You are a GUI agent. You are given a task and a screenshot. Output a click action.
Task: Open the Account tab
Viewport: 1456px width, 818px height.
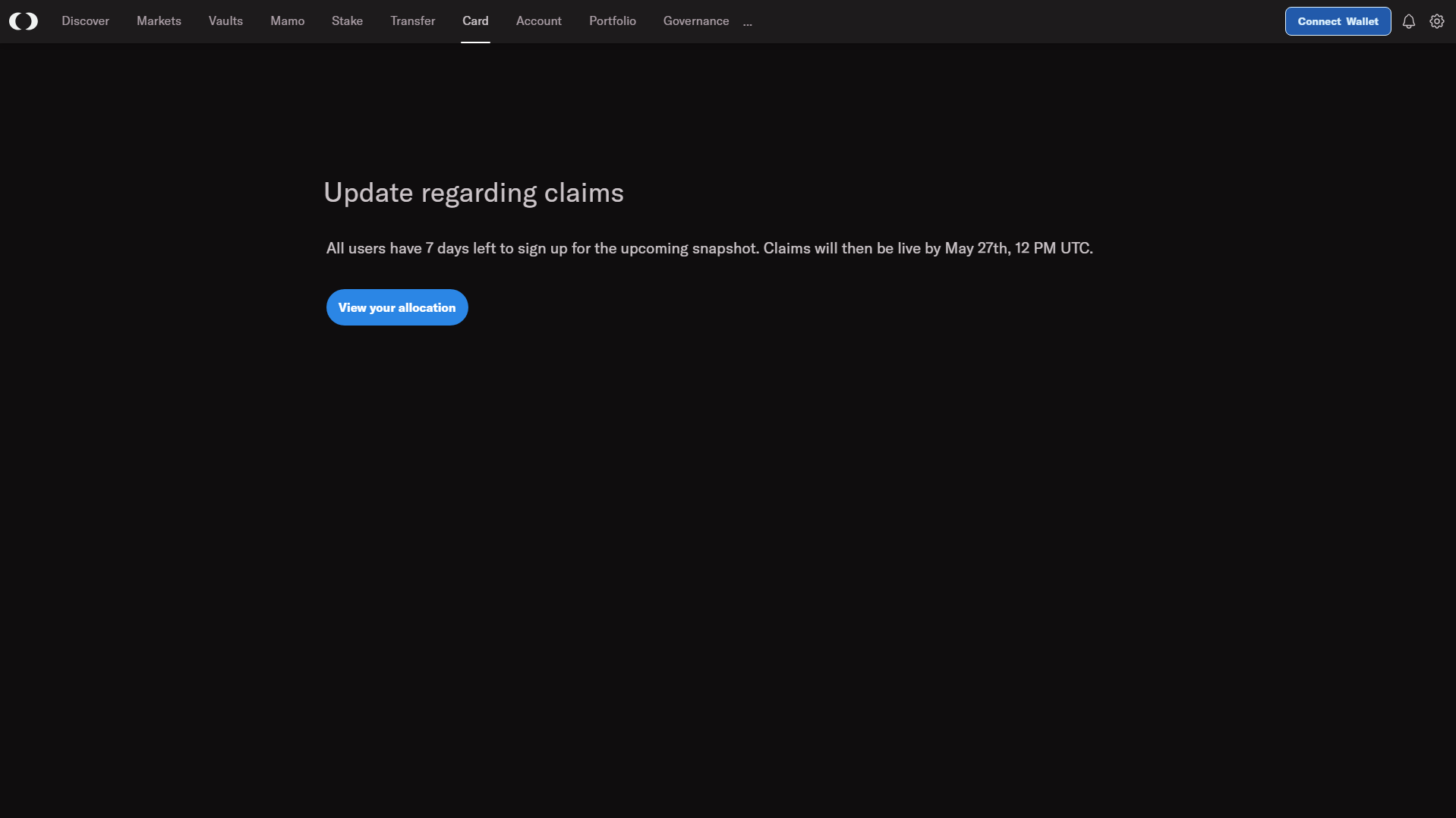pos(539,21)
